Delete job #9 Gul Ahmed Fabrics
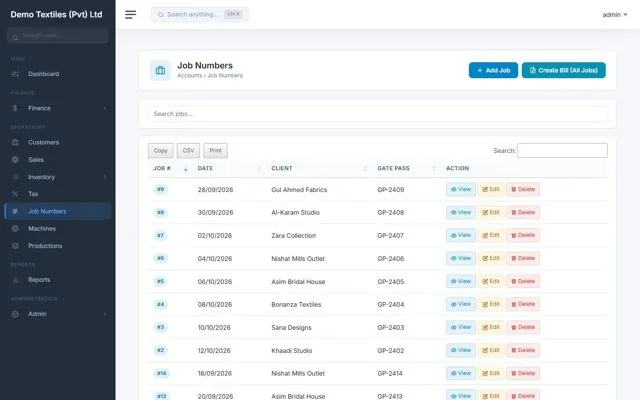Screen dimensions: 640x400 point(523,189)
